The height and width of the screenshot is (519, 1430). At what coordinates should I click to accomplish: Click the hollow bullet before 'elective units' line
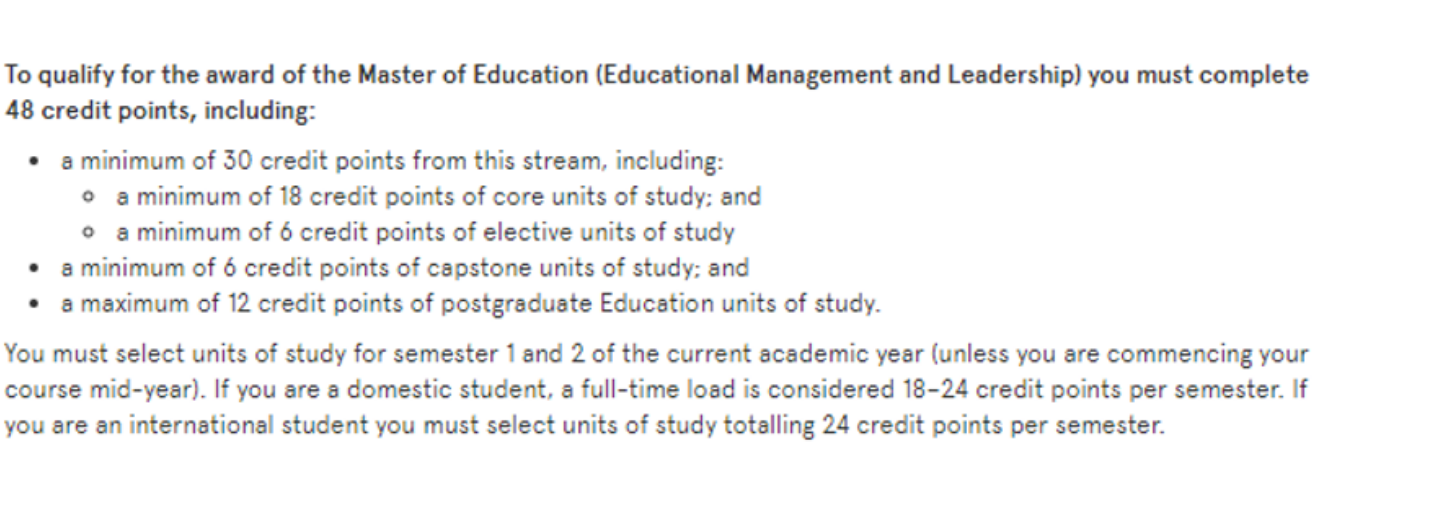(91, 233)
